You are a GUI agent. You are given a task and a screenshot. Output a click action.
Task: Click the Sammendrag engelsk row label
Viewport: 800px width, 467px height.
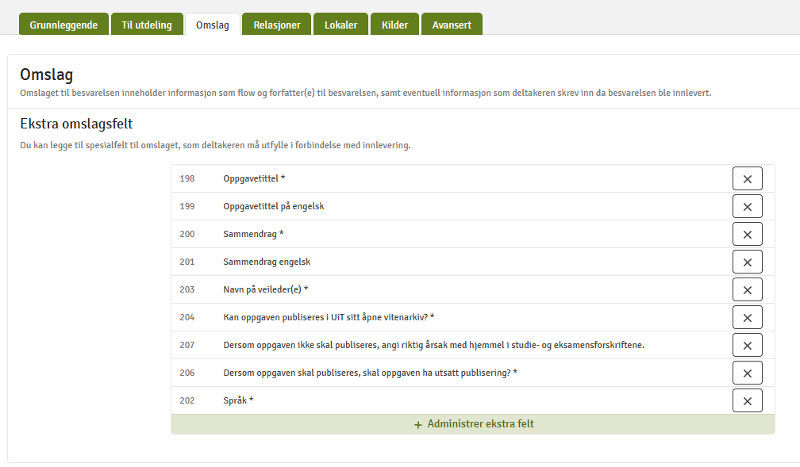coord(267,262)
